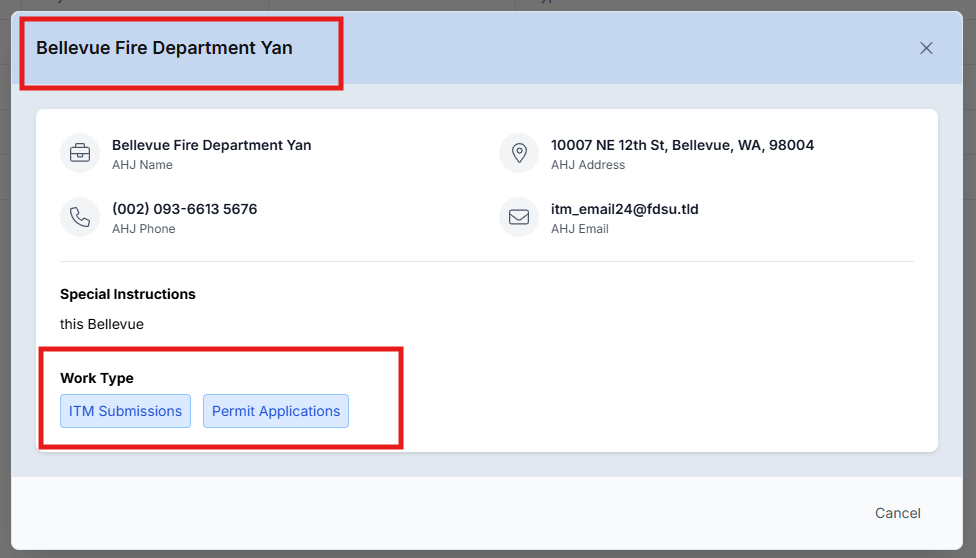Click the AHJ Name label
The height and width of the screenshot is (558, 976).
point(142,165)
